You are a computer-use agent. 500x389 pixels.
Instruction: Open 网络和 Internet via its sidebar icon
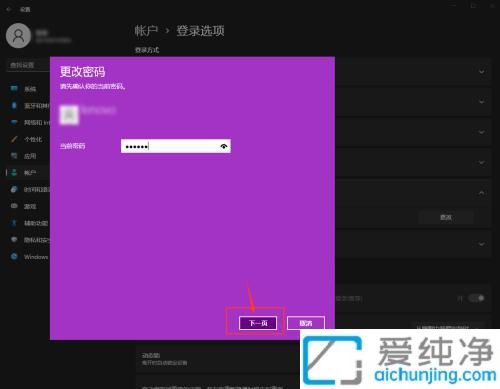[14, 122]
